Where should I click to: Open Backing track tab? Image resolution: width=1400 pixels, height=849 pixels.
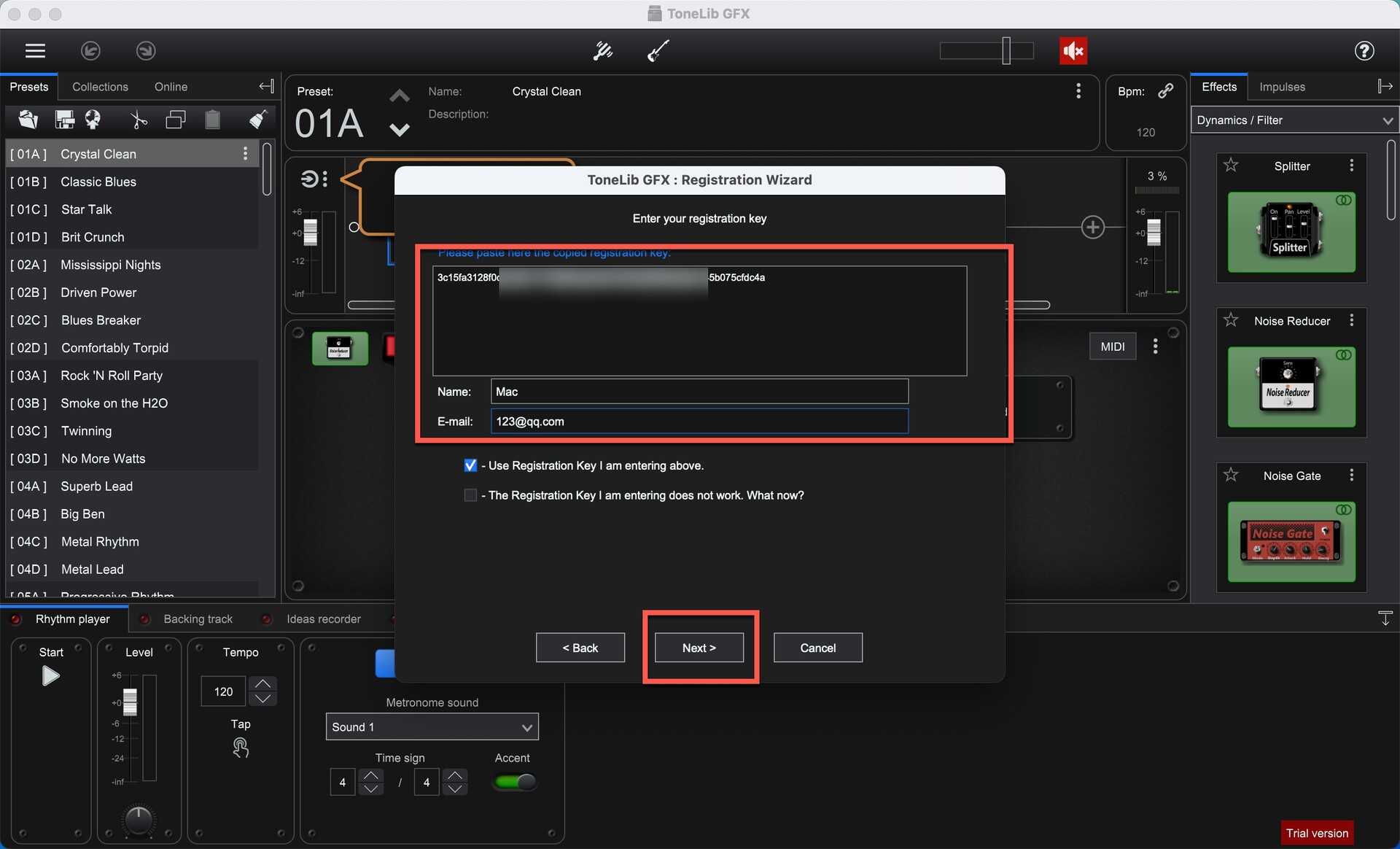point(198,619)
